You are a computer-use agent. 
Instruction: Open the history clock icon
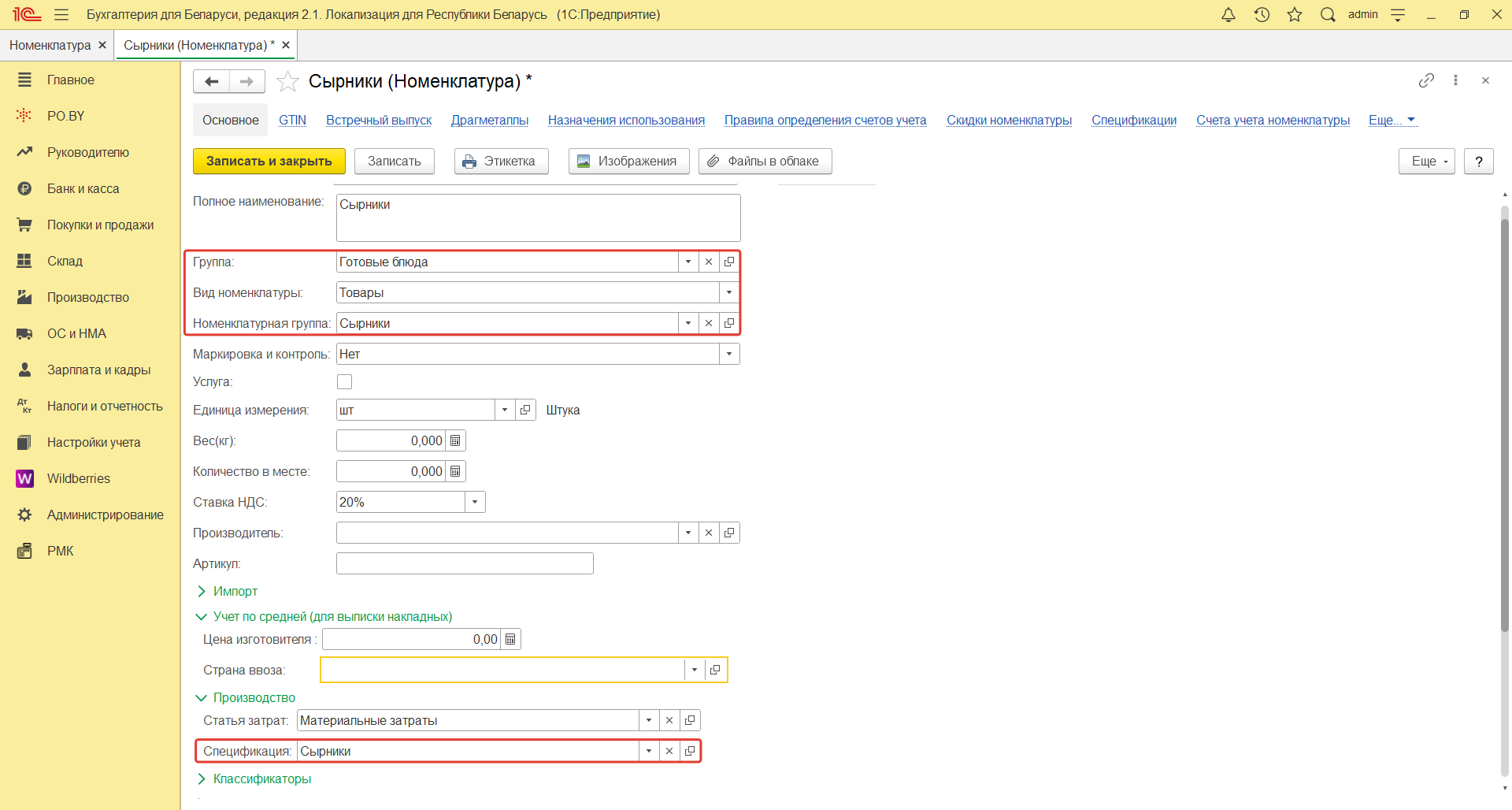[x=1262, y=15]
